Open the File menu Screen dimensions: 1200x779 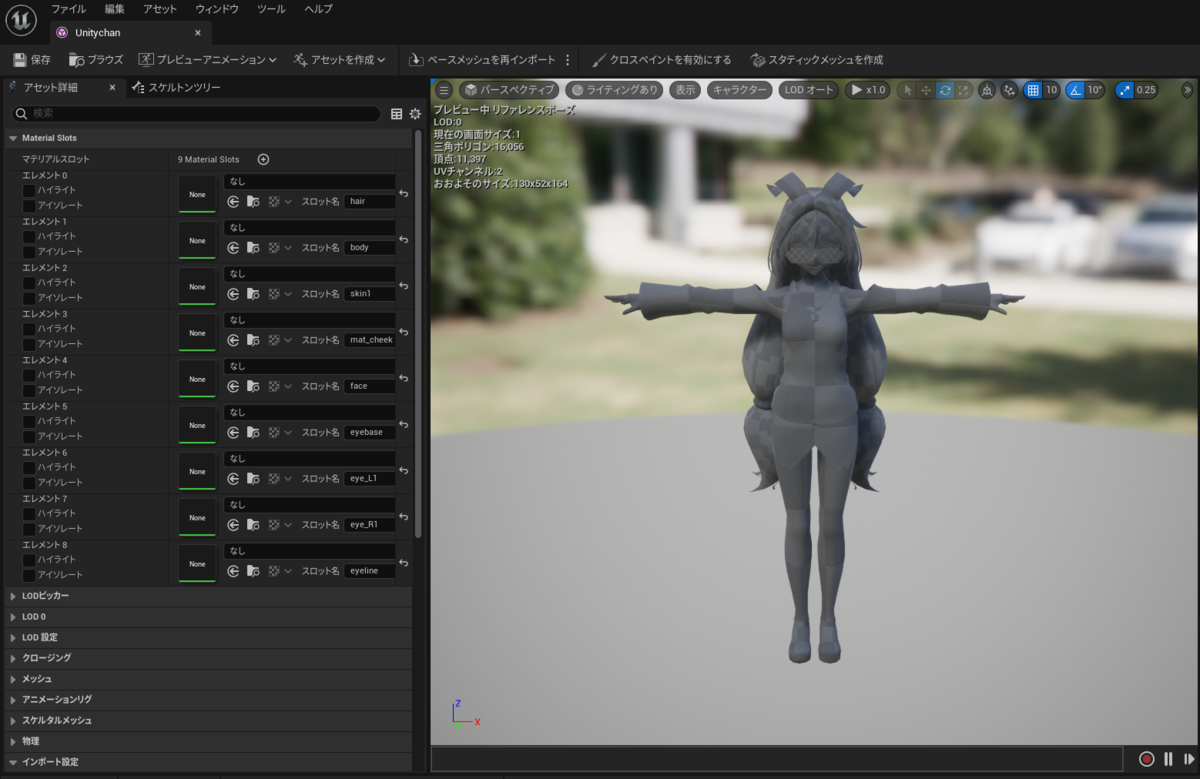point(69,9)
